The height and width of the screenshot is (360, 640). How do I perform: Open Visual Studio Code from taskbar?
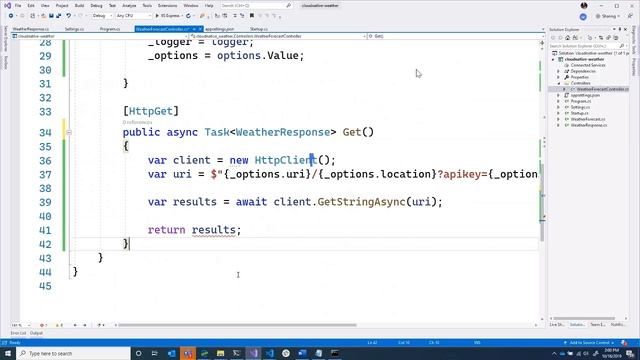[x=269, y=353]
